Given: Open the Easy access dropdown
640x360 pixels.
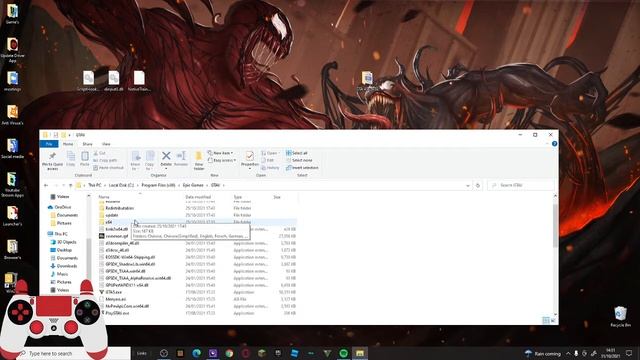Looking at the screenshot, I should coord(222,160).
